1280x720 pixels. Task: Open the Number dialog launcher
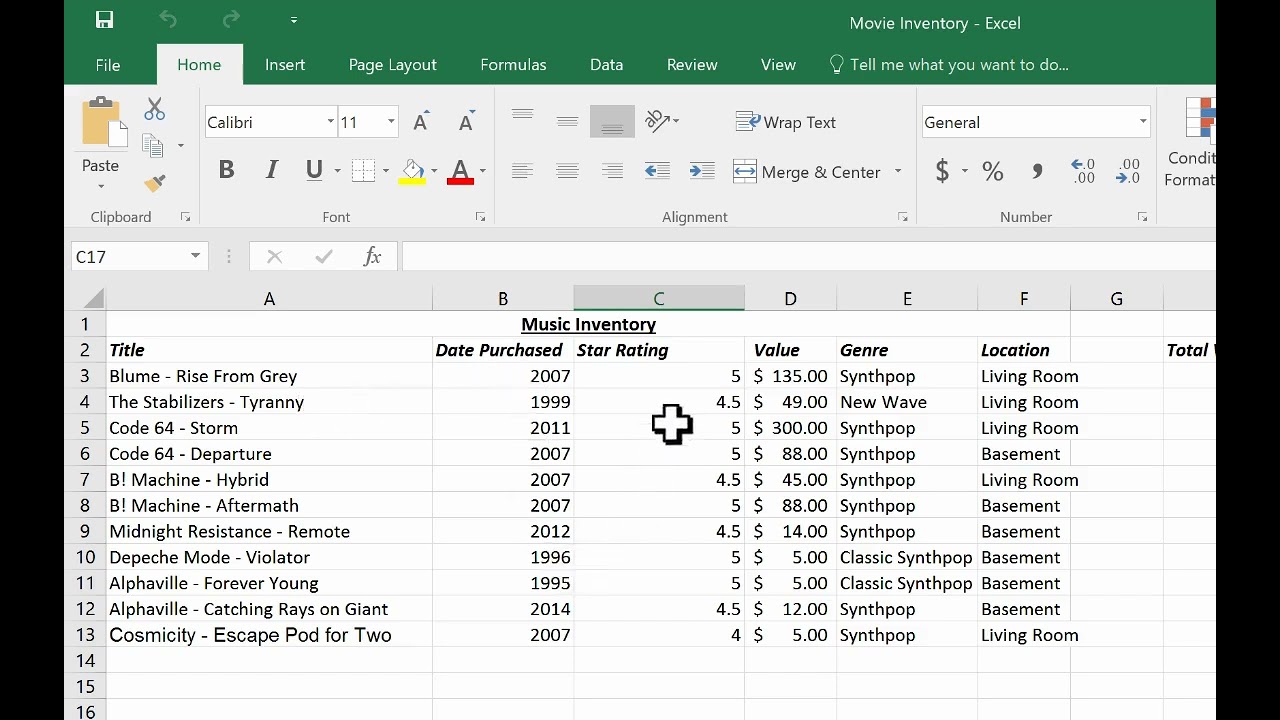1142,217
